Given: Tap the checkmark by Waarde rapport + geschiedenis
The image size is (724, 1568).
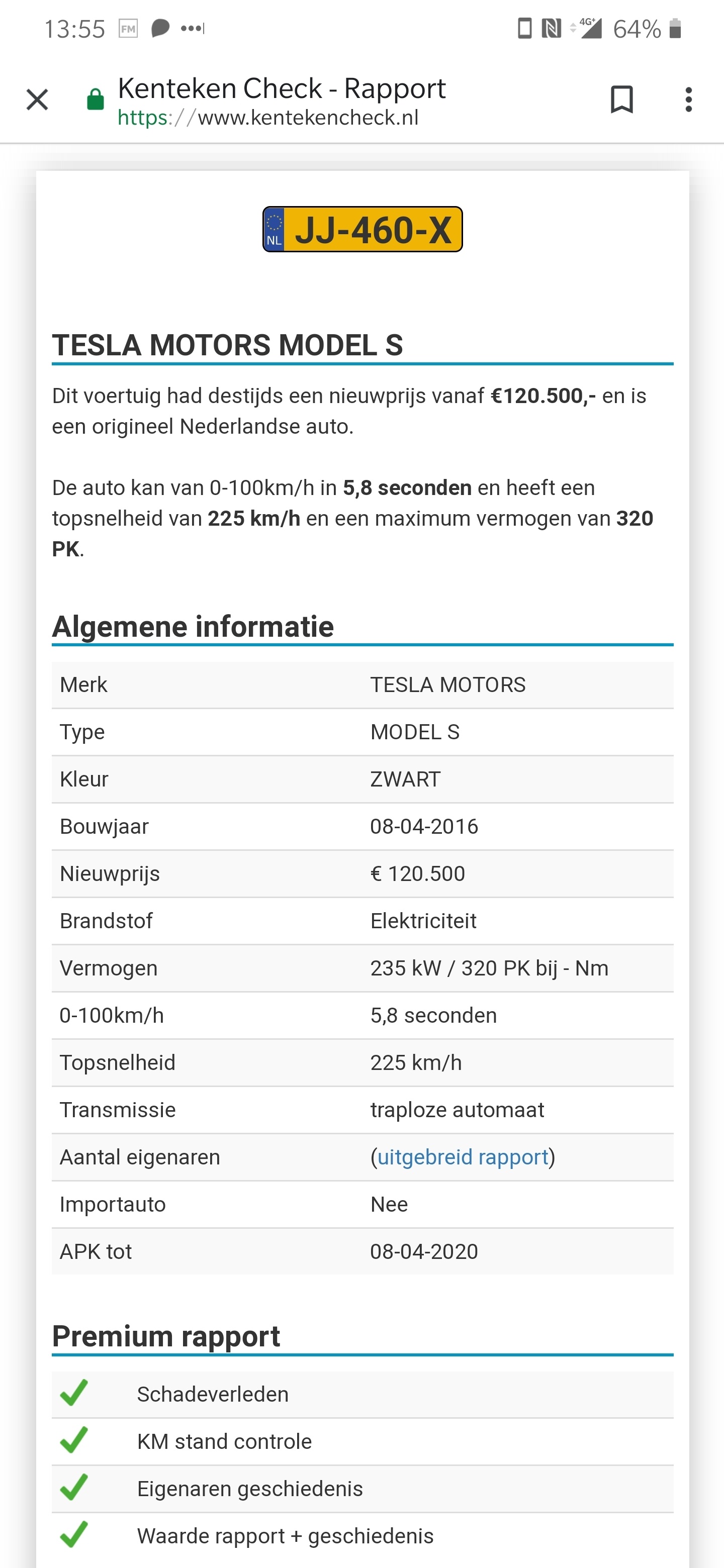Looking at the screenshot, I should point(74,1534).
